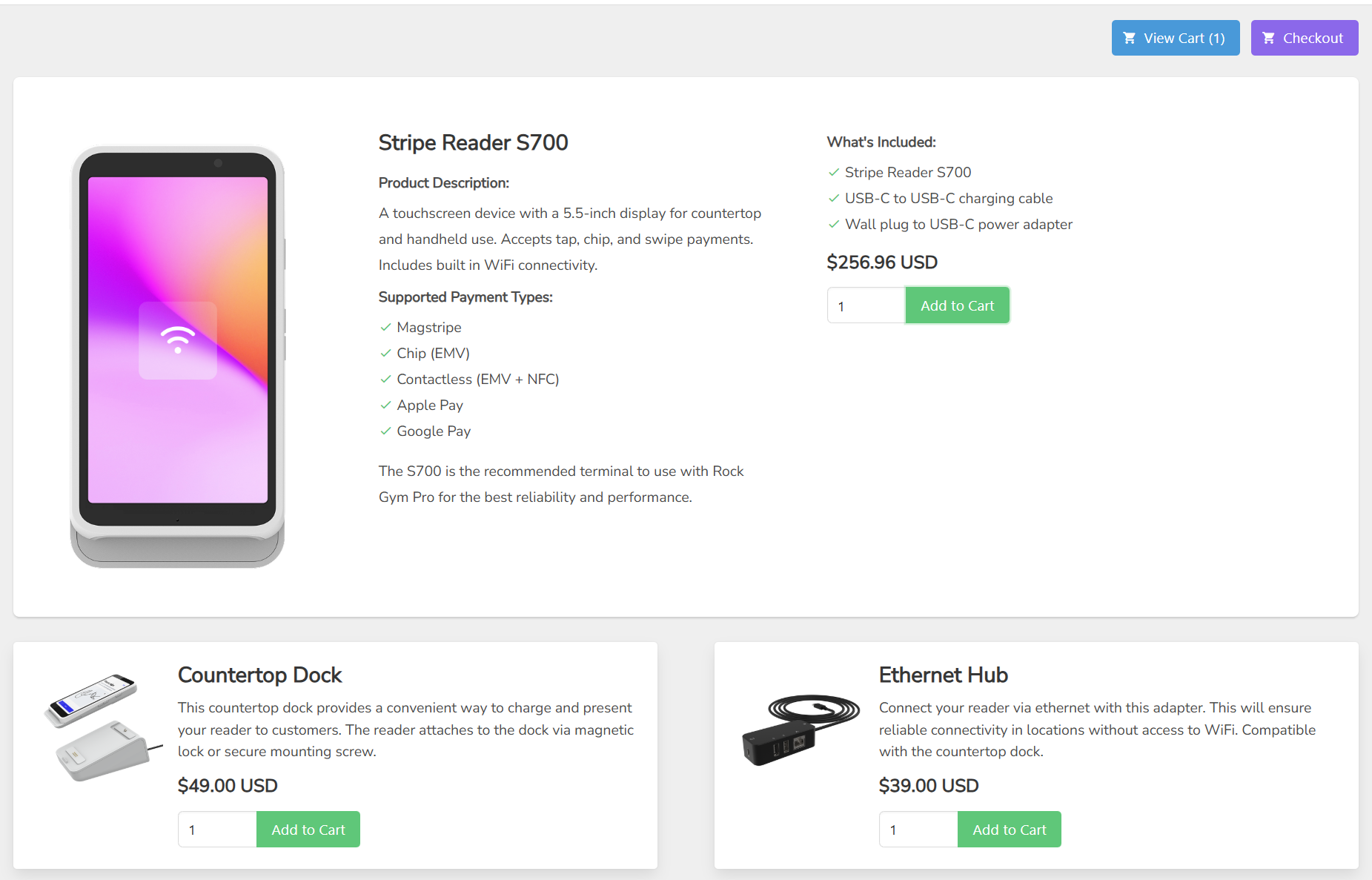Image resolution: width=1372 pixels, height=880 pixels.
Task: Focus the Stripe Reader S700 quantity field
Action: [x=866, y=305]
